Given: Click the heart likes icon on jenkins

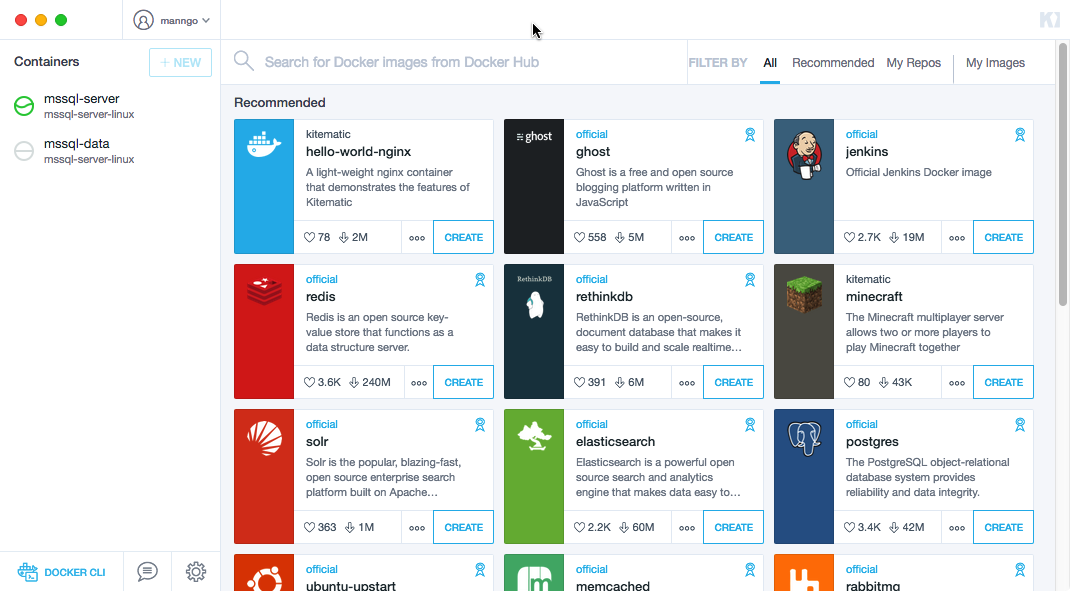Looking at the screenshot, I should tap(849, 237).
